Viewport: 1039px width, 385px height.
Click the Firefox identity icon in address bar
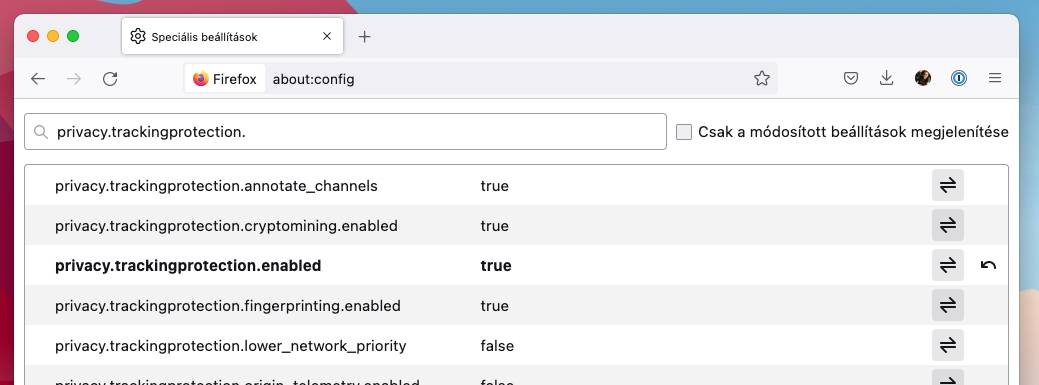pos(225,79)
